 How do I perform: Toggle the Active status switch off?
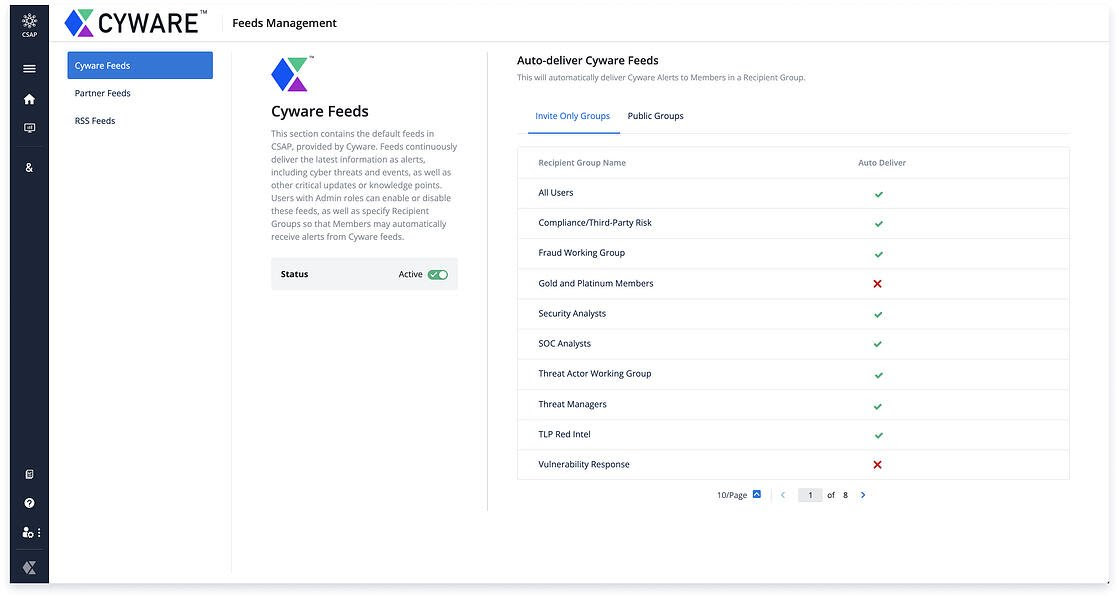[x=437, y=275]
